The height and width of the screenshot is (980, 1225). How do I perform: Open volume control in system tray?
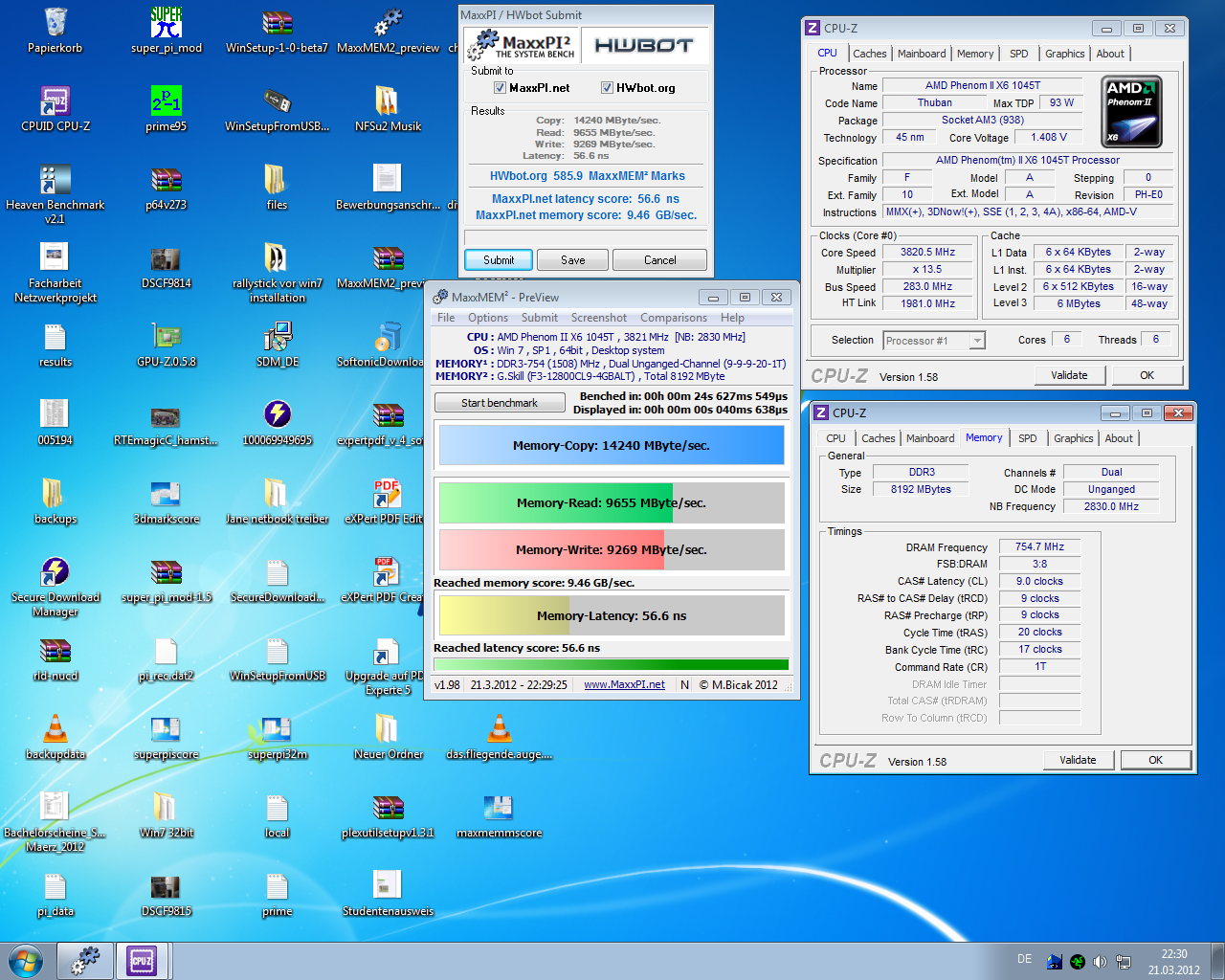coord(1100,962)
